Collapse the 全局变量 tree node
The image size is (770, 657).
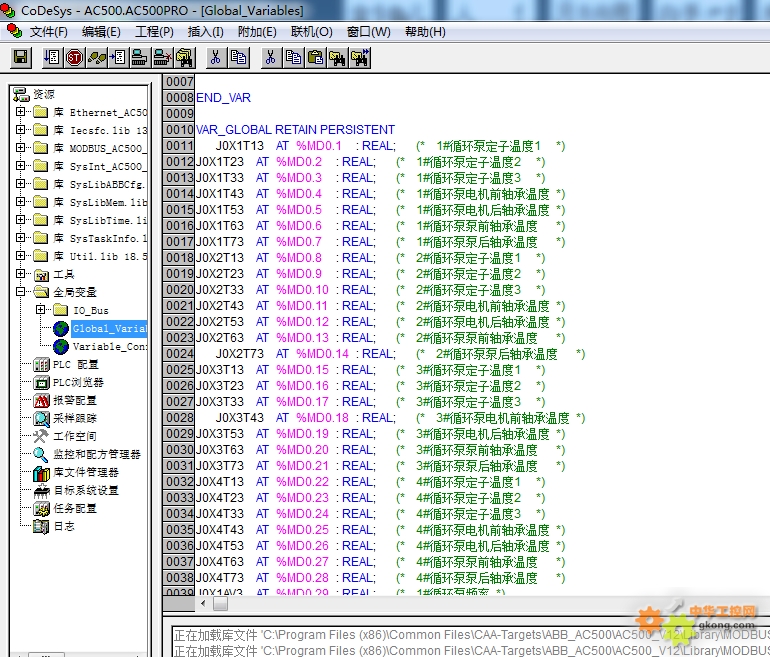click(20, 291)
